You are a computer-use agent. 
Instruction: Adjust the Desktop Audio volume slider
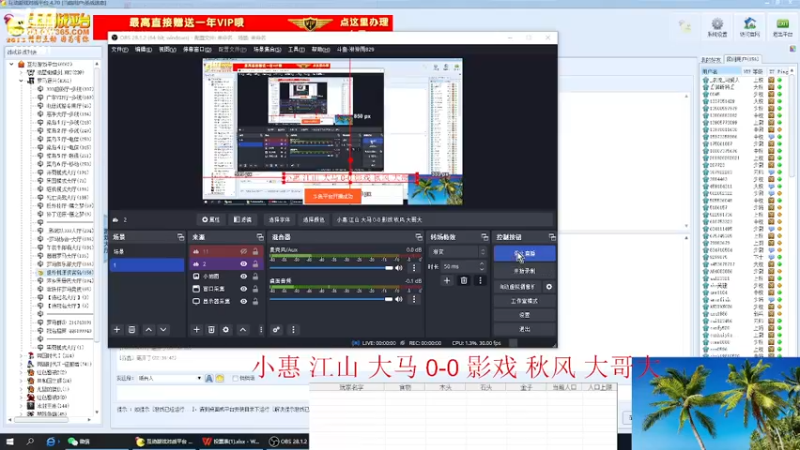click(x=332, y=299)
